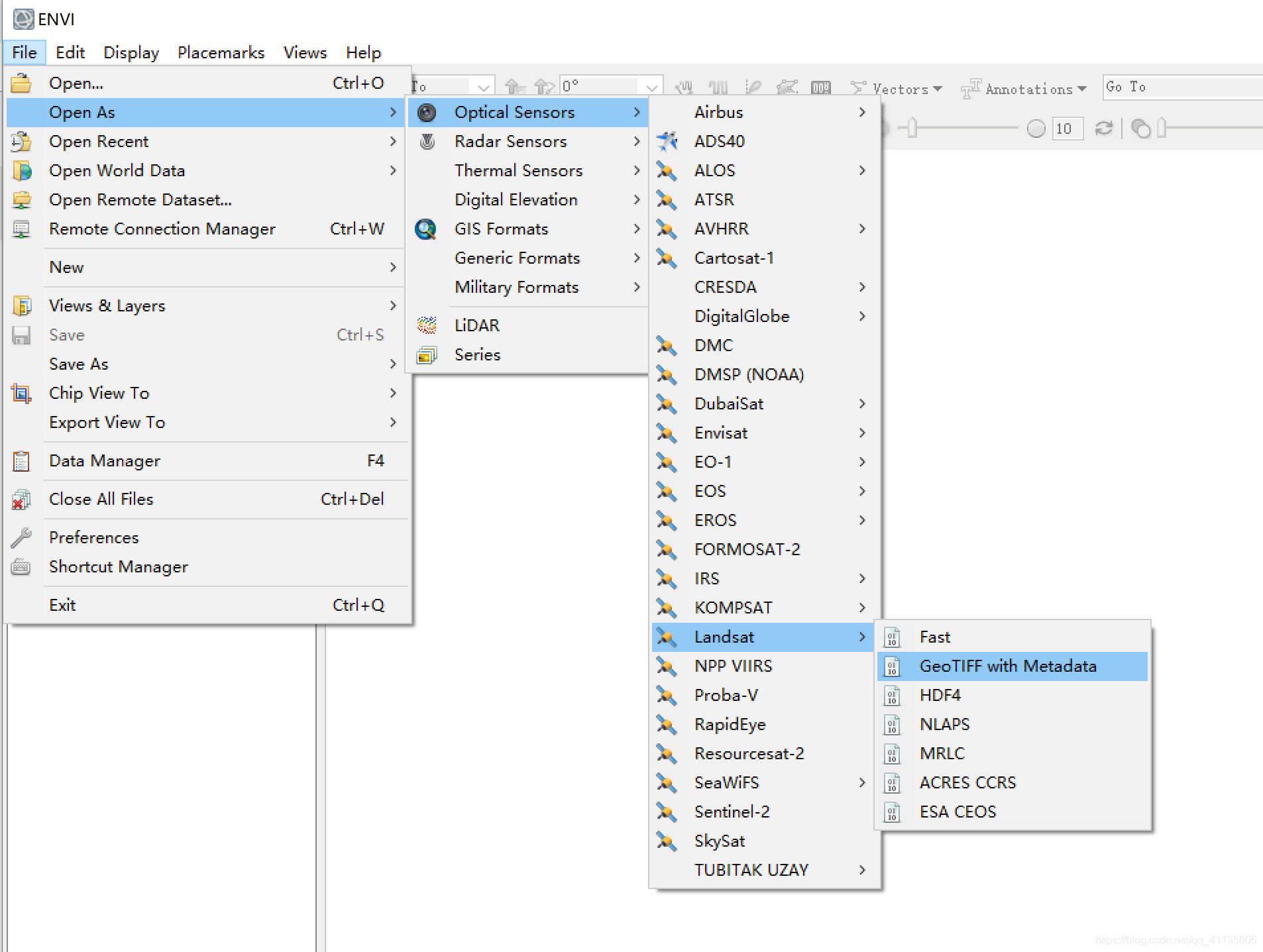
Task: Select Military Formats entry
Action: 528,287
